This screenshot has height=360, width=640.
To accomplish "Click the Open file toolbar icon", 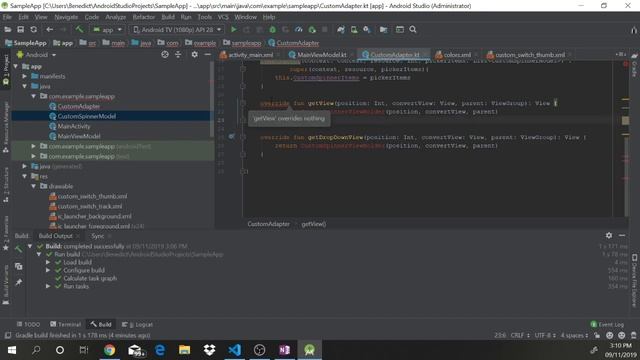I will tap(7, 29).
